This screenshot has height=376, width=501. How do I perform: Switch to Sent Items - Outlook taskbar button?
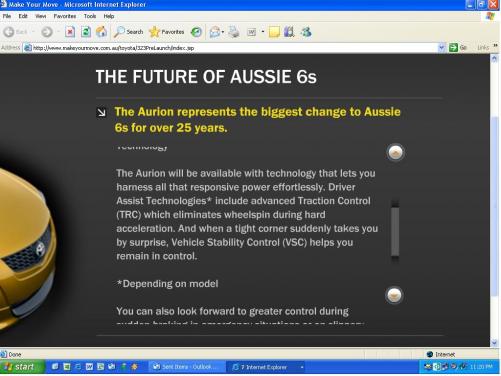tap(185, 367)
